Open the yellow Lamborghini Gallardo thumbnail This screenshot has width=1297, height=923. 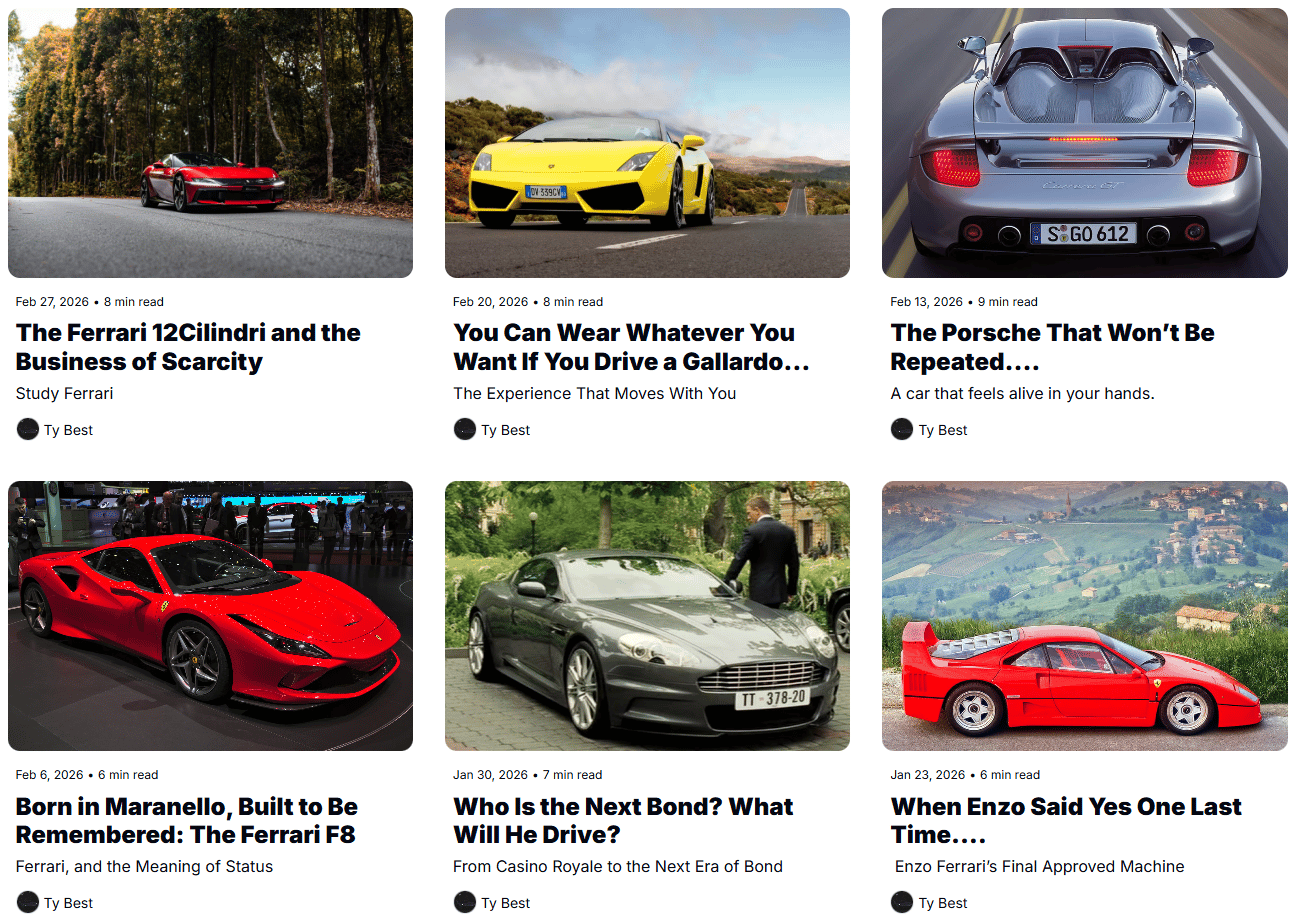click(647, 143)
